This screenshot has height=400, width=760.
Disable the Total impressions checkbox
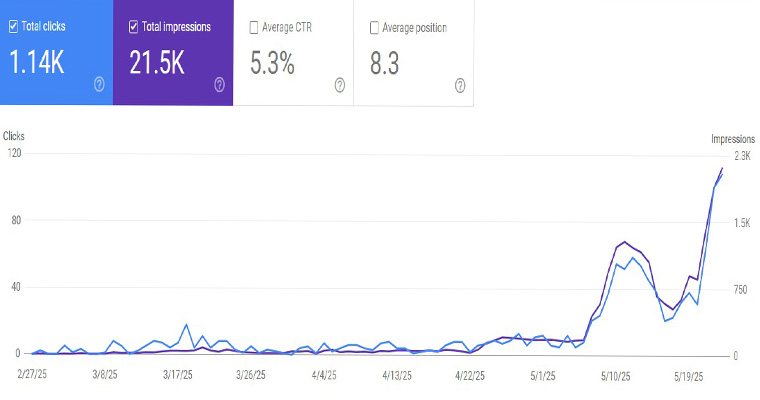(134, 27)
